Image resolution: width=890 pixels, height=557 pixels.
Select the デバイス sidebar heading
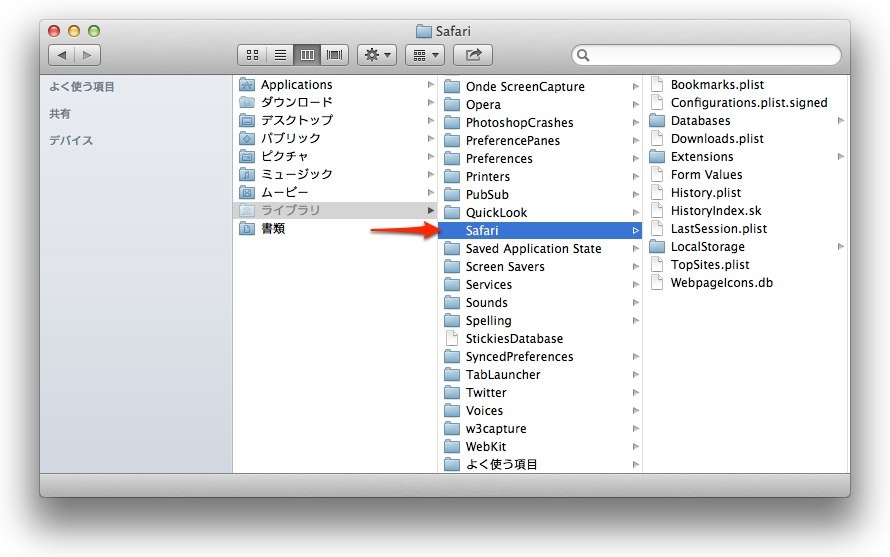point(71,140)
